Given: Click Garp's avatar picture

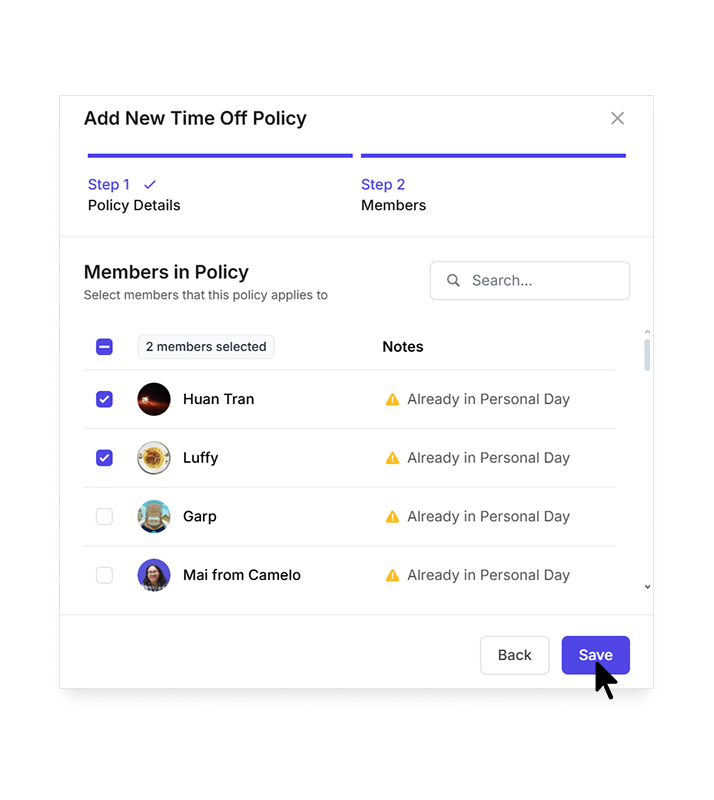Looking at the screenshot, I should [x=154, y=517].
